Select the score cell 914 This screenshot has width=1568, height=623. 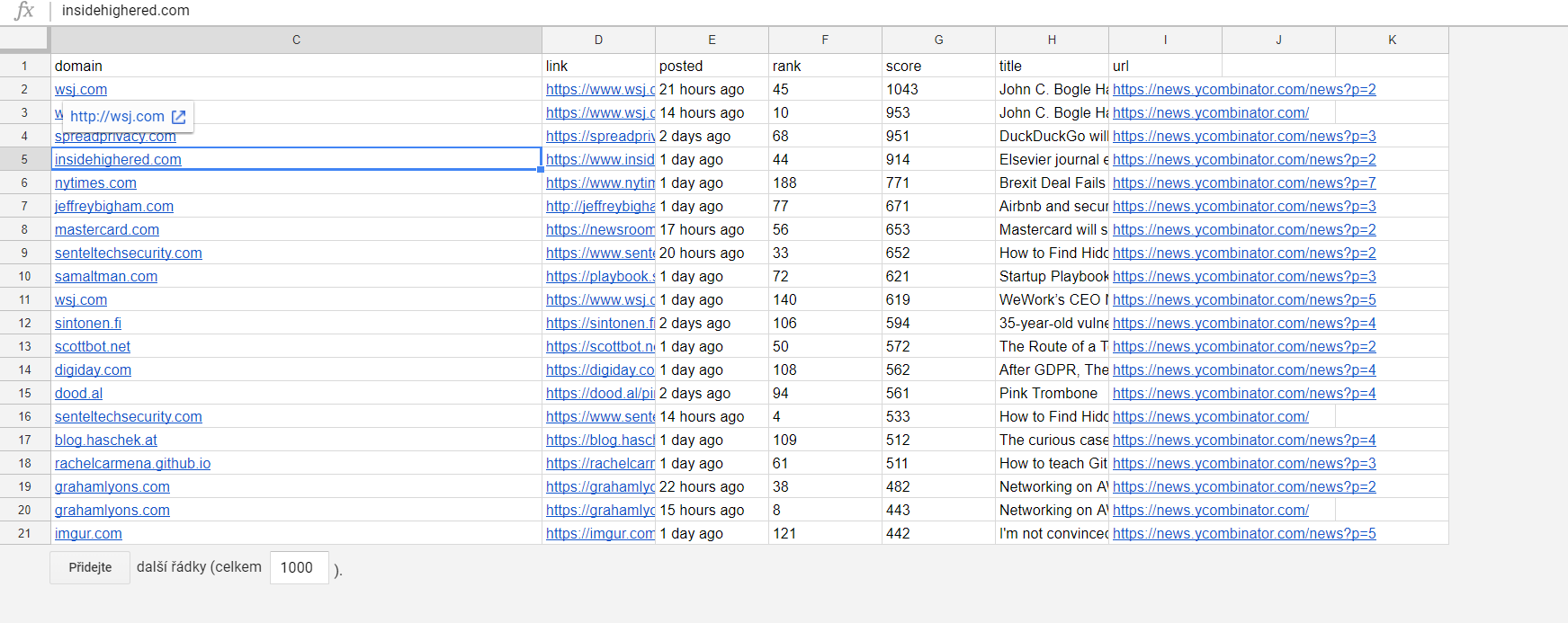[x=938, y=159]
